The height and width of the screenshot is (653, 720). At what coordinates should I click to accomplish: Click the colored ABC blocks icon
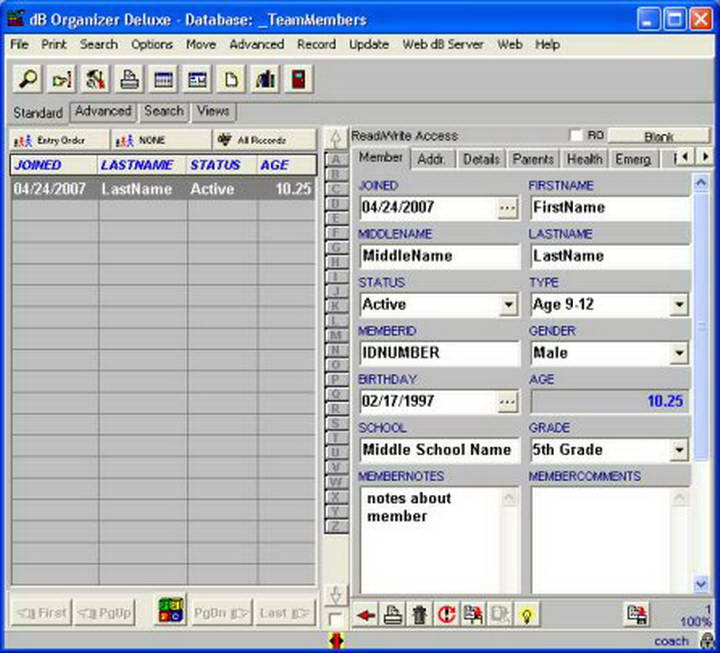click(170, 611)
